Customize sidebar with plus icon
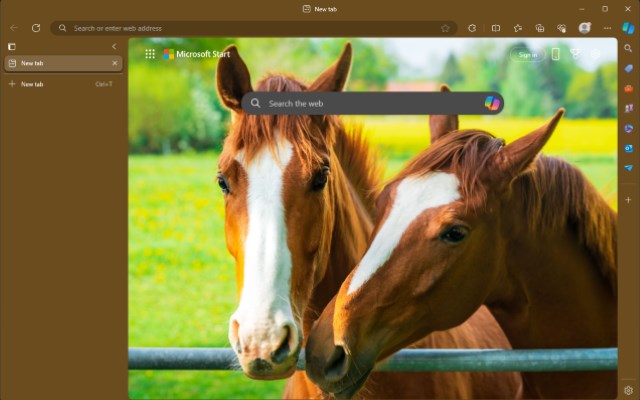 tap(629, 200)
